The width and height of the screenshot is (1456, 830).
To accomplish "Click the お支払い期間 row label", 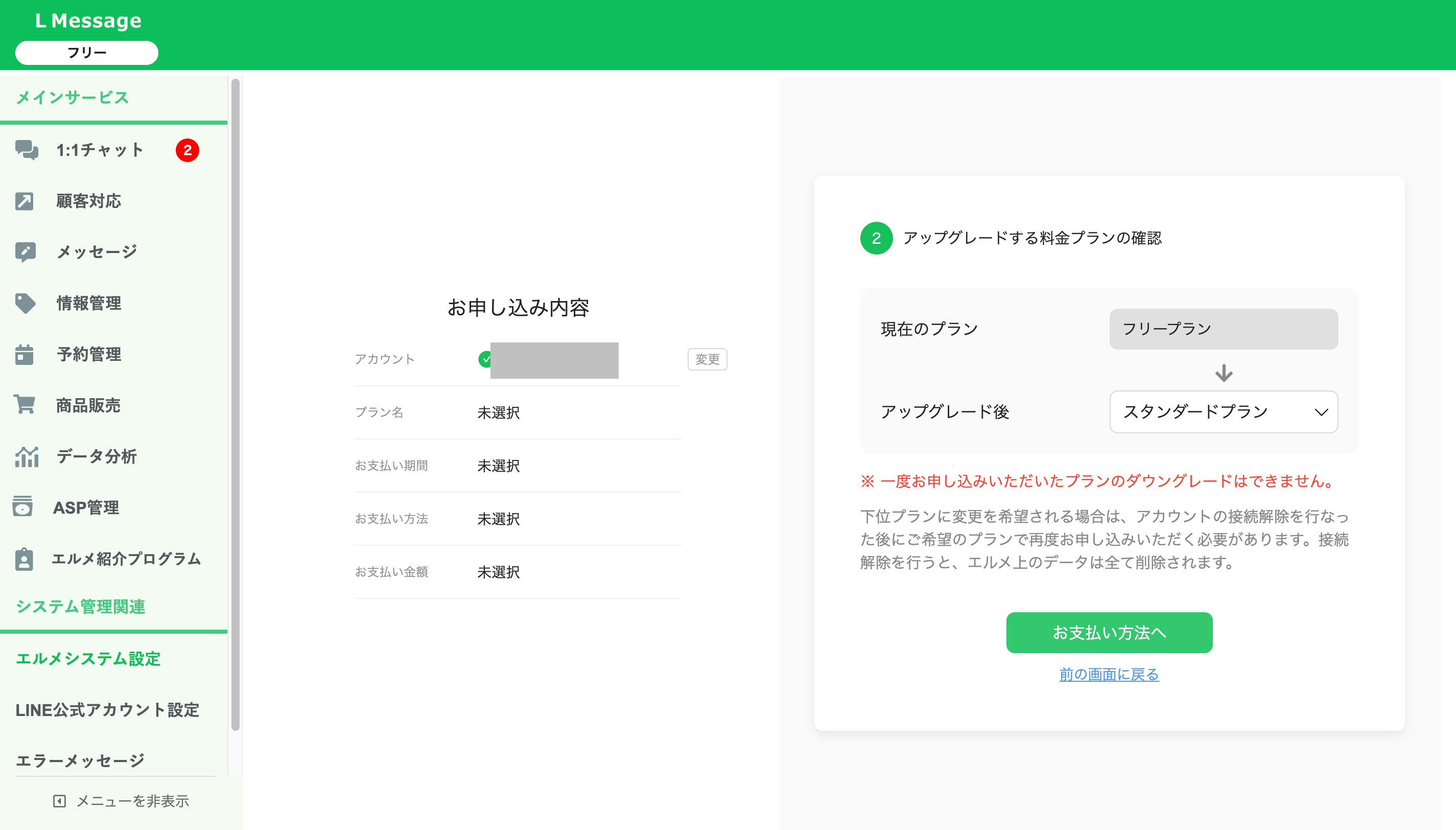I will pos(391,466).
